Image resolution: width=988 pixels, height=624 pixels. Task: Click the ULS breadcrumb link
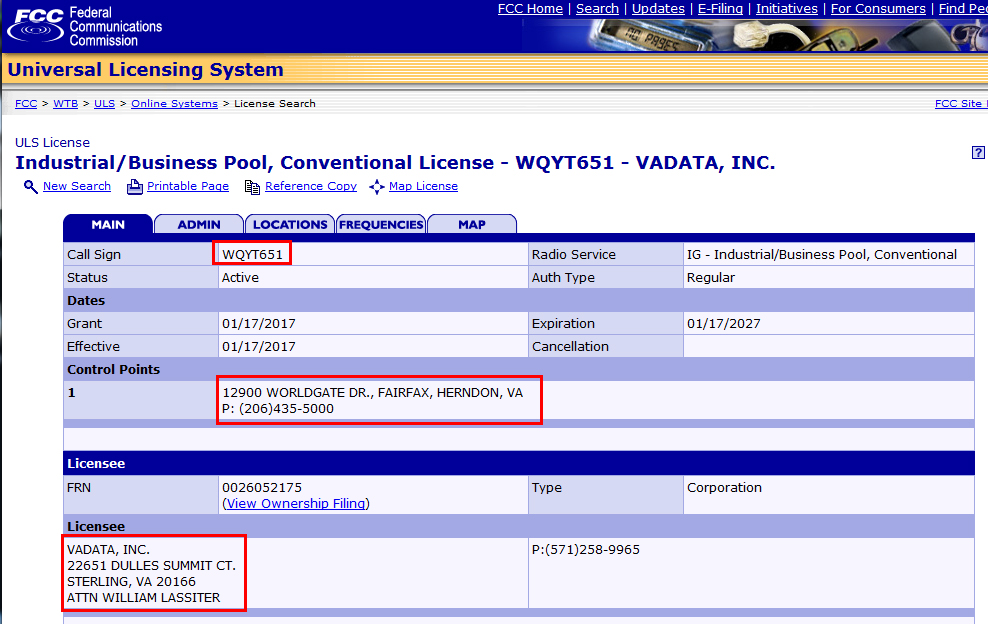click(x=105, y=103)
